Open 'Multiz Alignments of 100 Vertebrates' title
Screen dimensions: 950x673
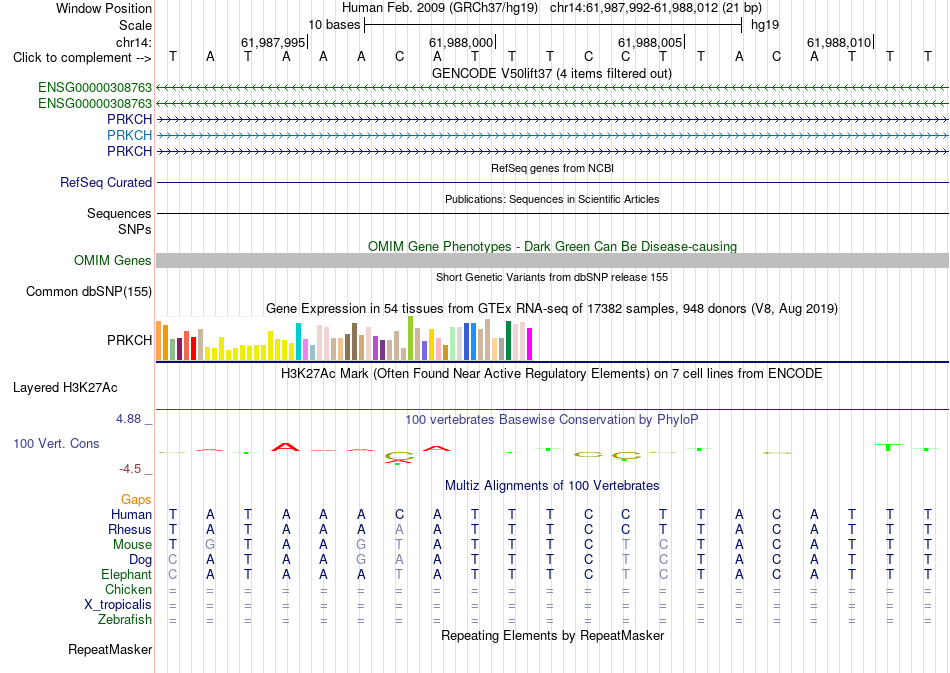click(552, 485)
